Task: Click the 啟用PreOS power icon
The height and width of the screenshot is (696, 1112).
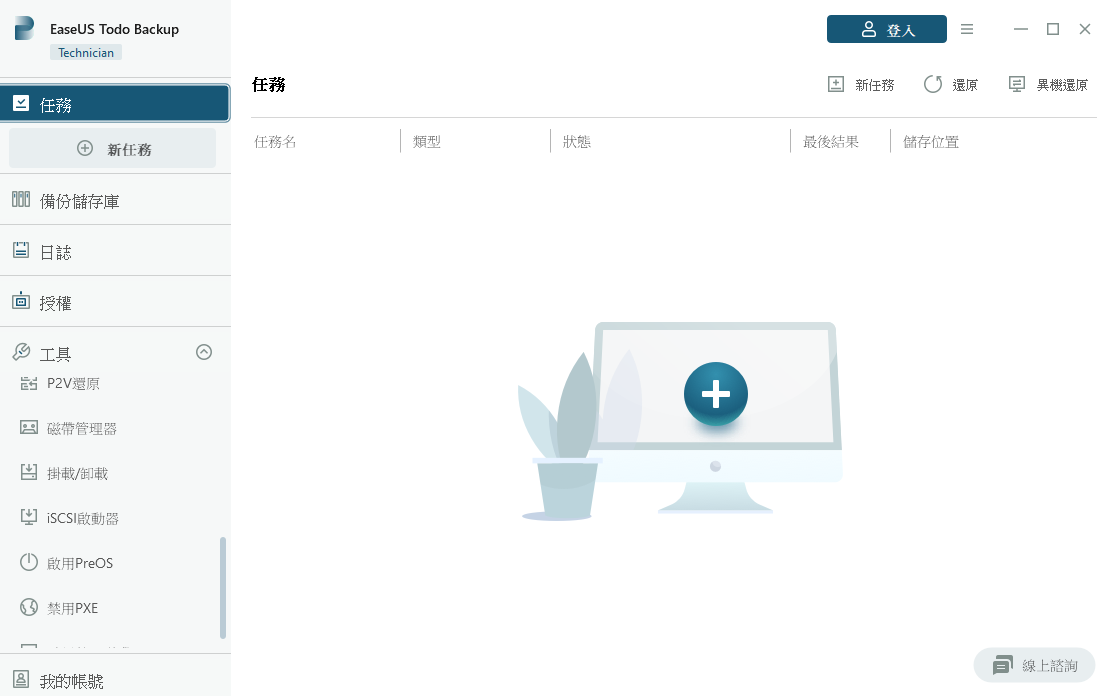Action: coord(29,562)
